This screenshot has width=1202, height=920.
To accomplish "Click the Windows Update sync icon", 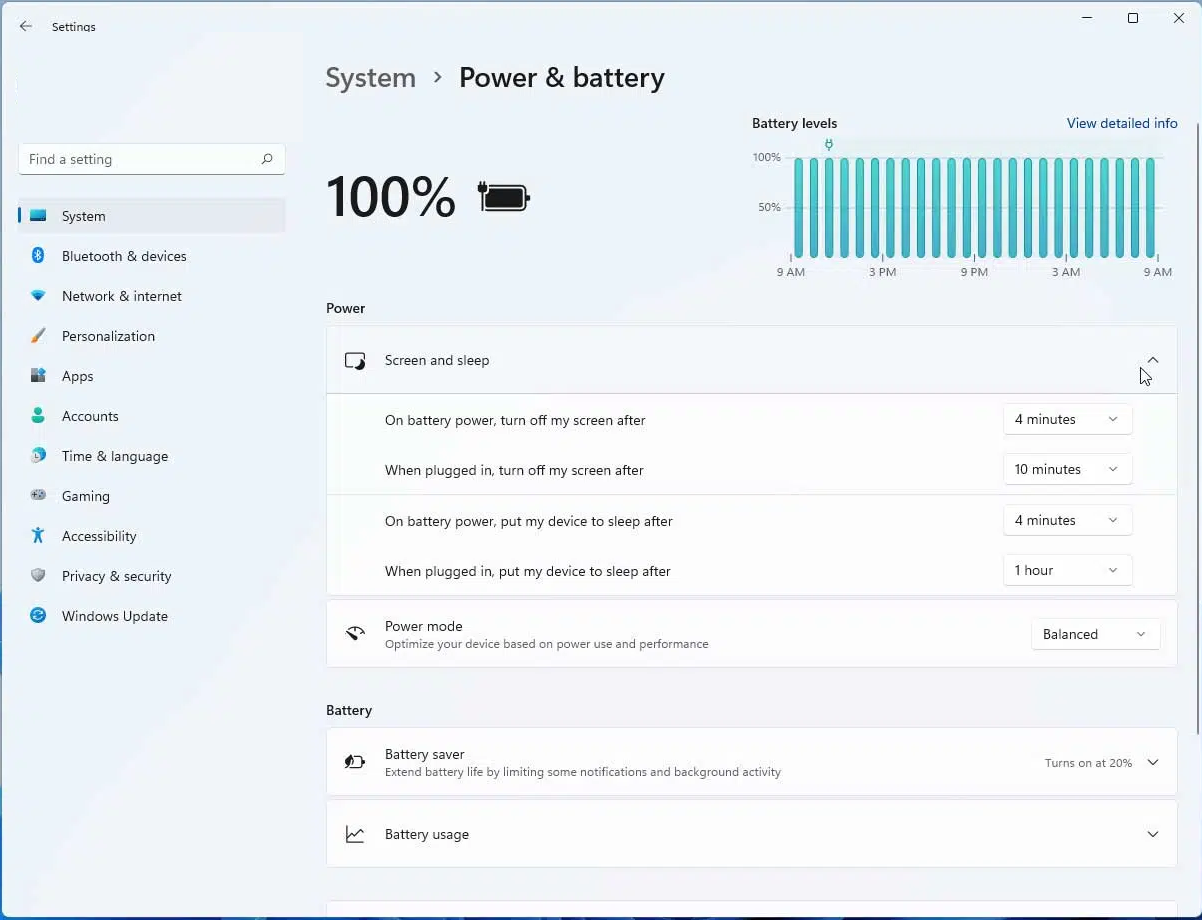I will pyautogui.click(x=38, y=616).
